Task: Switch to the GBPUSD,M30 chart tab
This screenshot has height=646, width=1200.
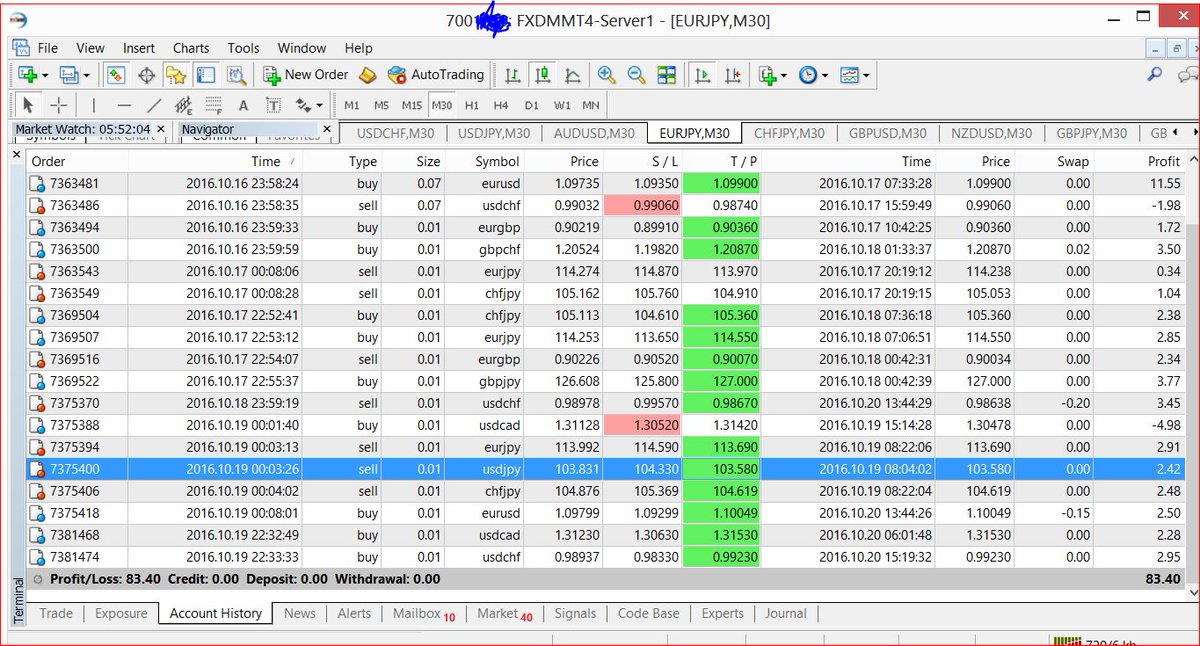Action: tap(887, 133)
